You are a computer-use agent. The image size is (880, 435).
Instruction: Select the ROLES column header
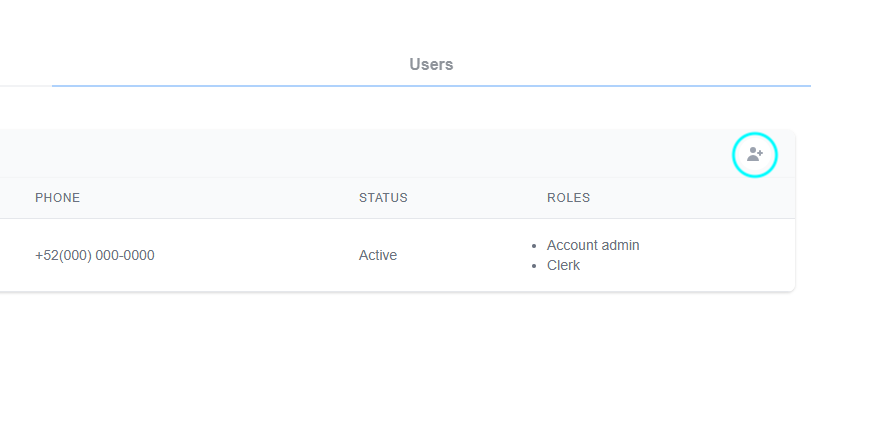569,198
